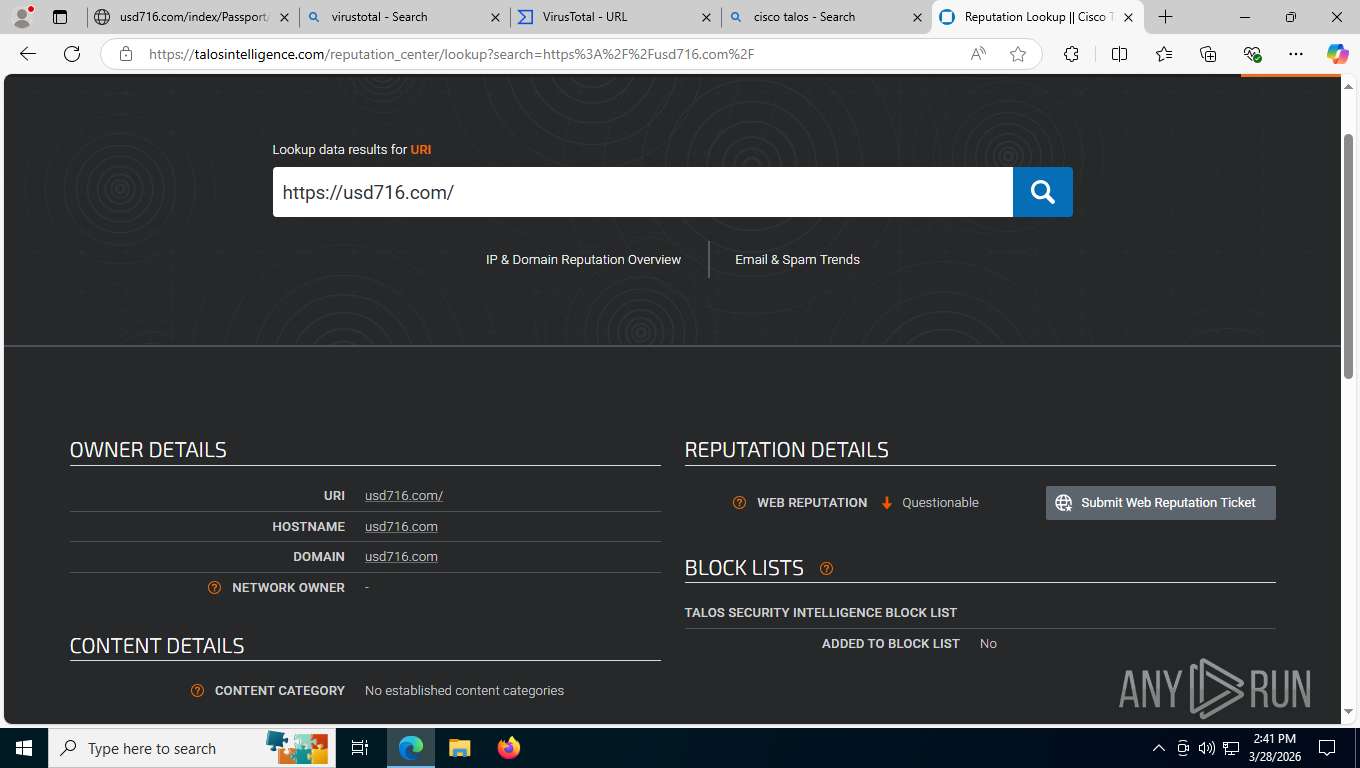
Task: Click the scrollbar down arrow
Action: coord(1348,711)
